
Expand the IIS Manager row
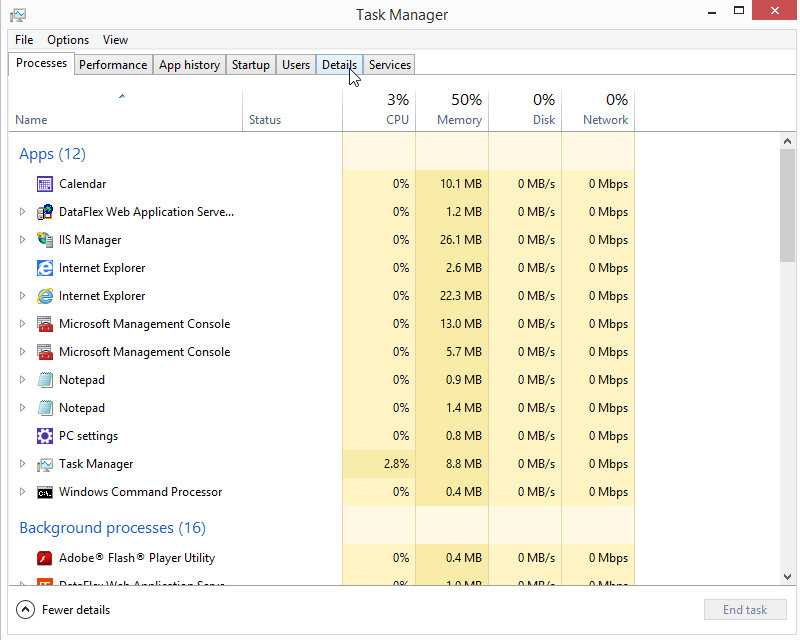pos(22,239)
